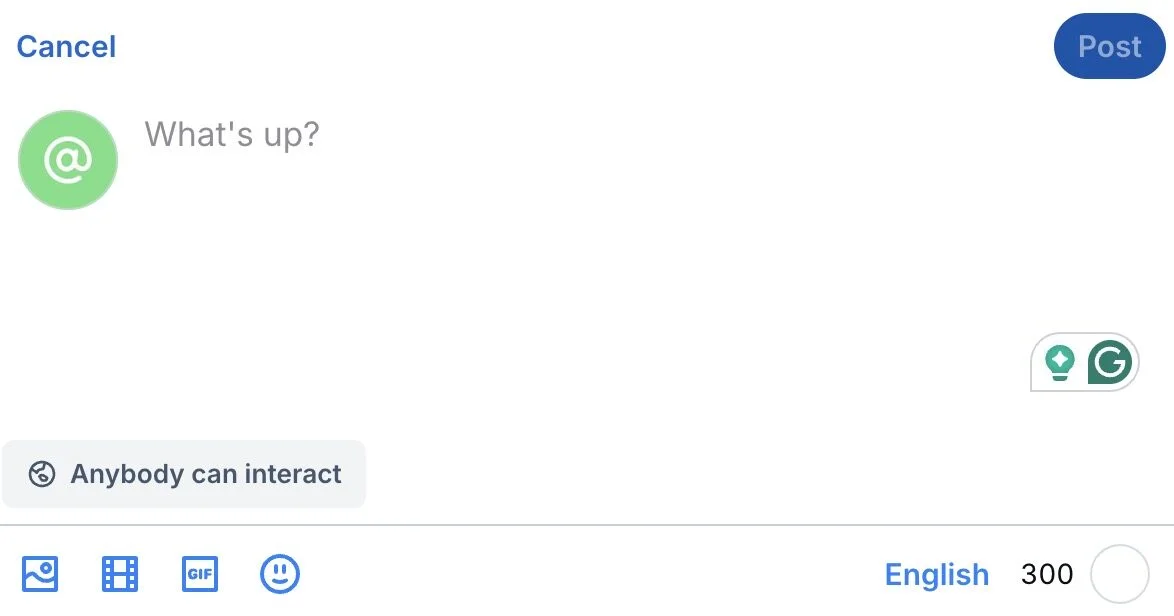
Task: Open the GIF picker
Action: tap(200, 574)
